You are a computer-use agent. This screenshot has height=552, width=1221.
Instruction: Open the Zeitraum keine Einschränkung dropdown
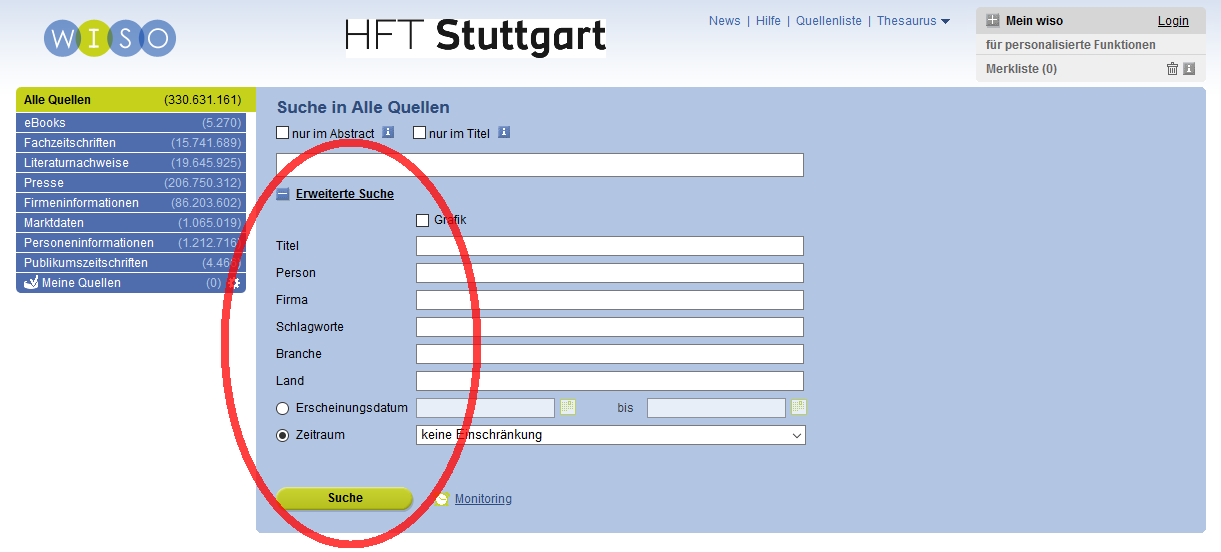[x=610, y=435]
